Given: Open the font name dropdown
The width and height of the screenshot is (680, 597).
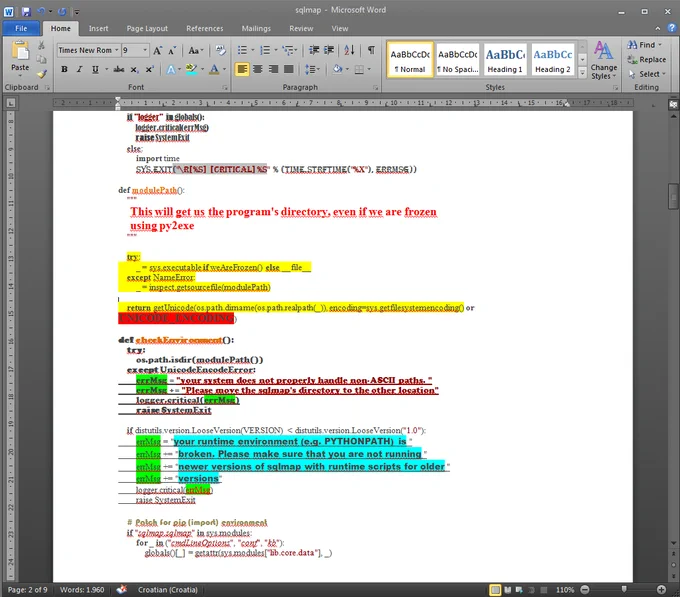Looking at the screenshot, I should point(117,50).
